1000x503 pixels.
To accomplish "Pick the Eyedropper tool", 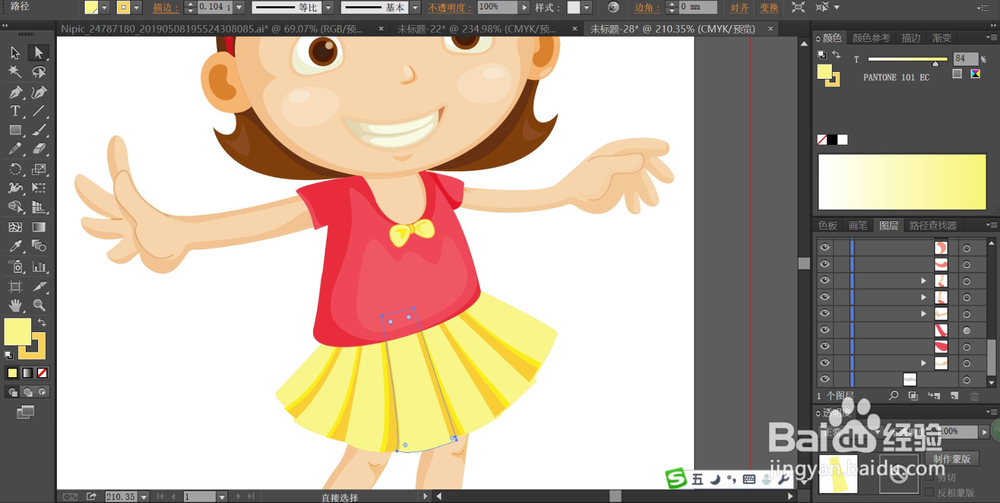I will coord(15,246).
